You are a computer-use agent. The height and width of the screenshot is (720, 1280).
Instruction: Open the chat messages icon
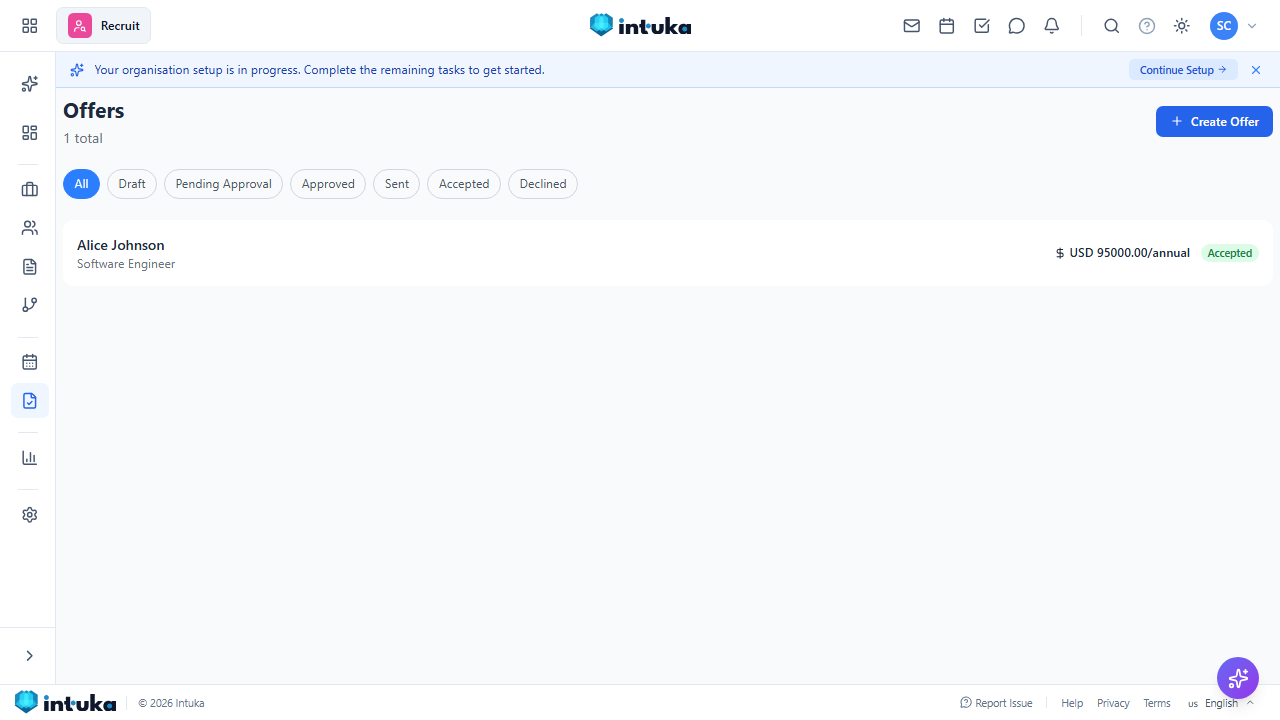pos(1017,26)
